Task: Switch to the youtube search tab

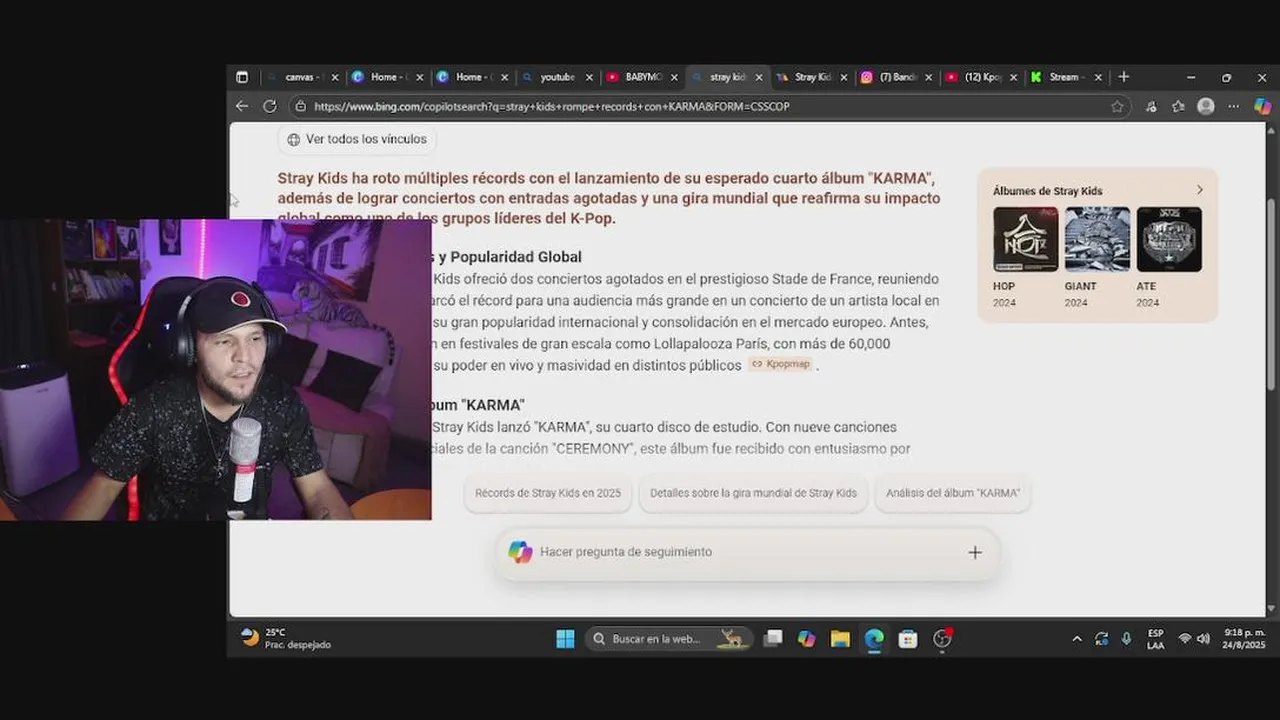Action: tap(556, 77)
